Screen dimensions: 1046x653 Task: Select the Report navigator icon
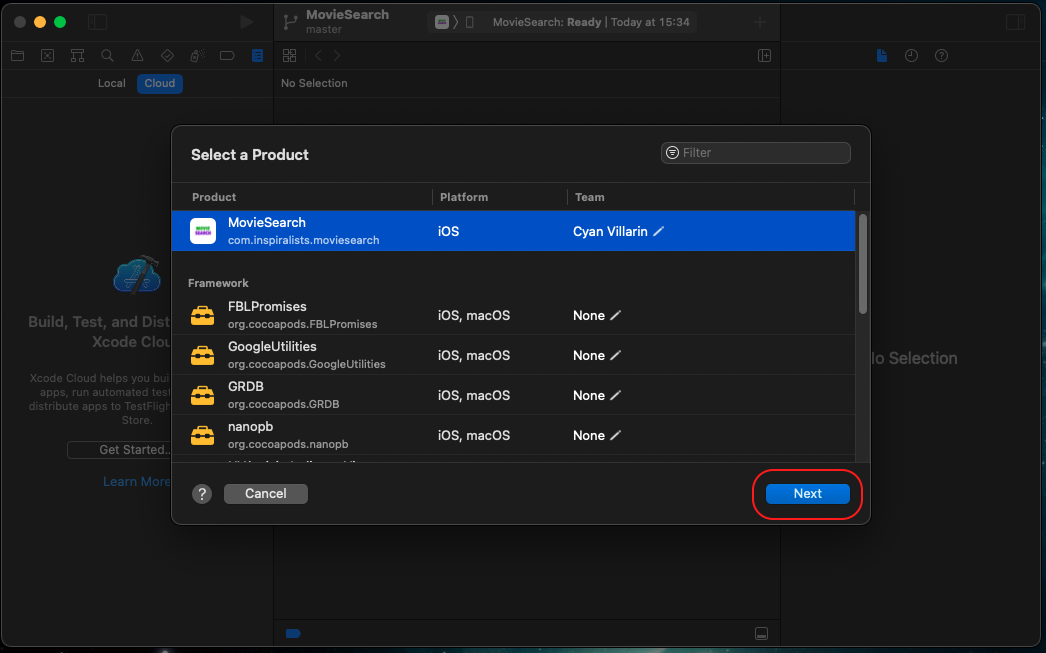tap(257, 56)
